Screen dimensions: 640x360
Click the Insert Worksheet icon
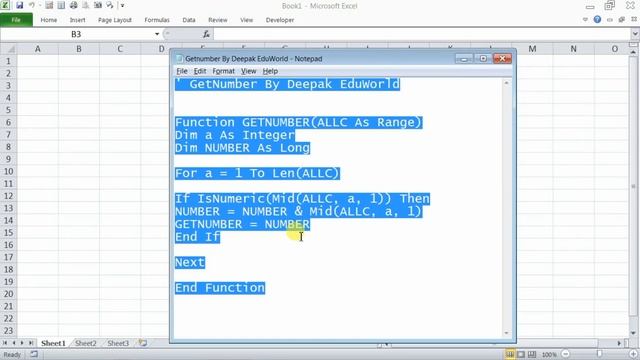pyautogui.click(x=142, y=343)
